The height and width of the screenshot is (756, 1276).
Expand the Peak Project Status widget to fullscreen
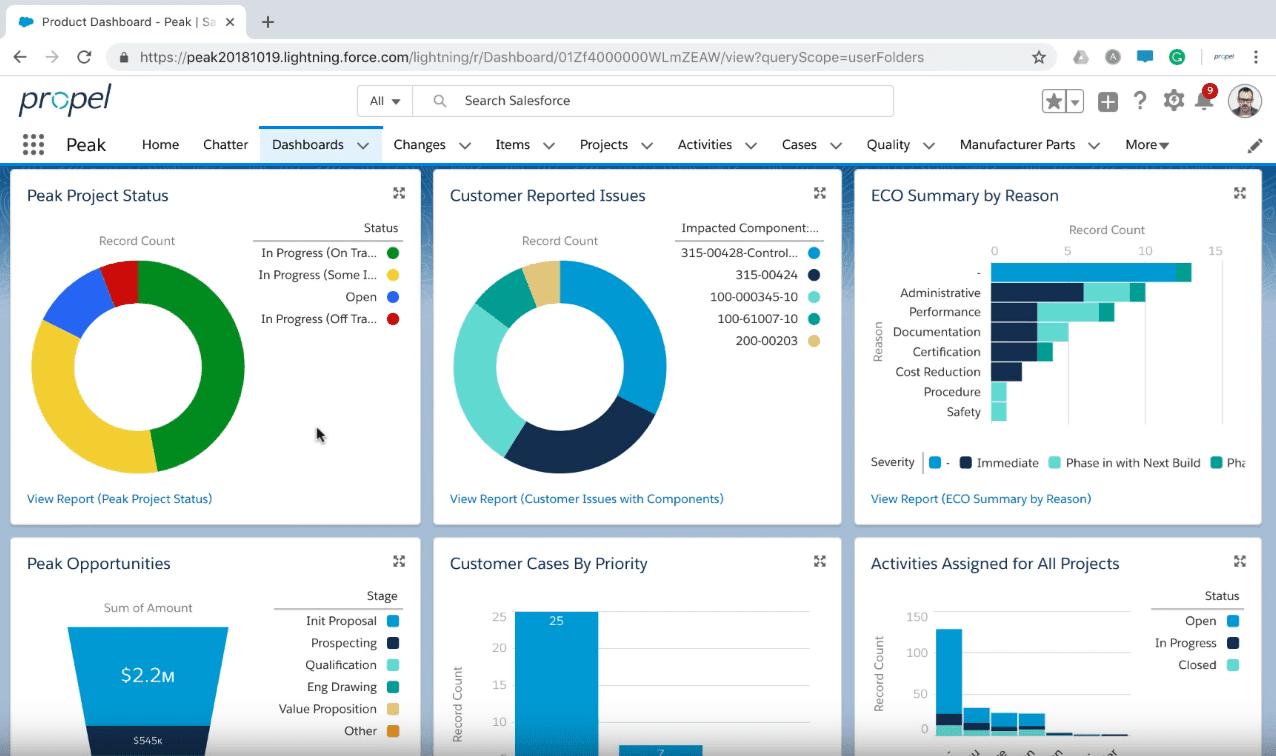pyautogui.click(x=399, y=193)
